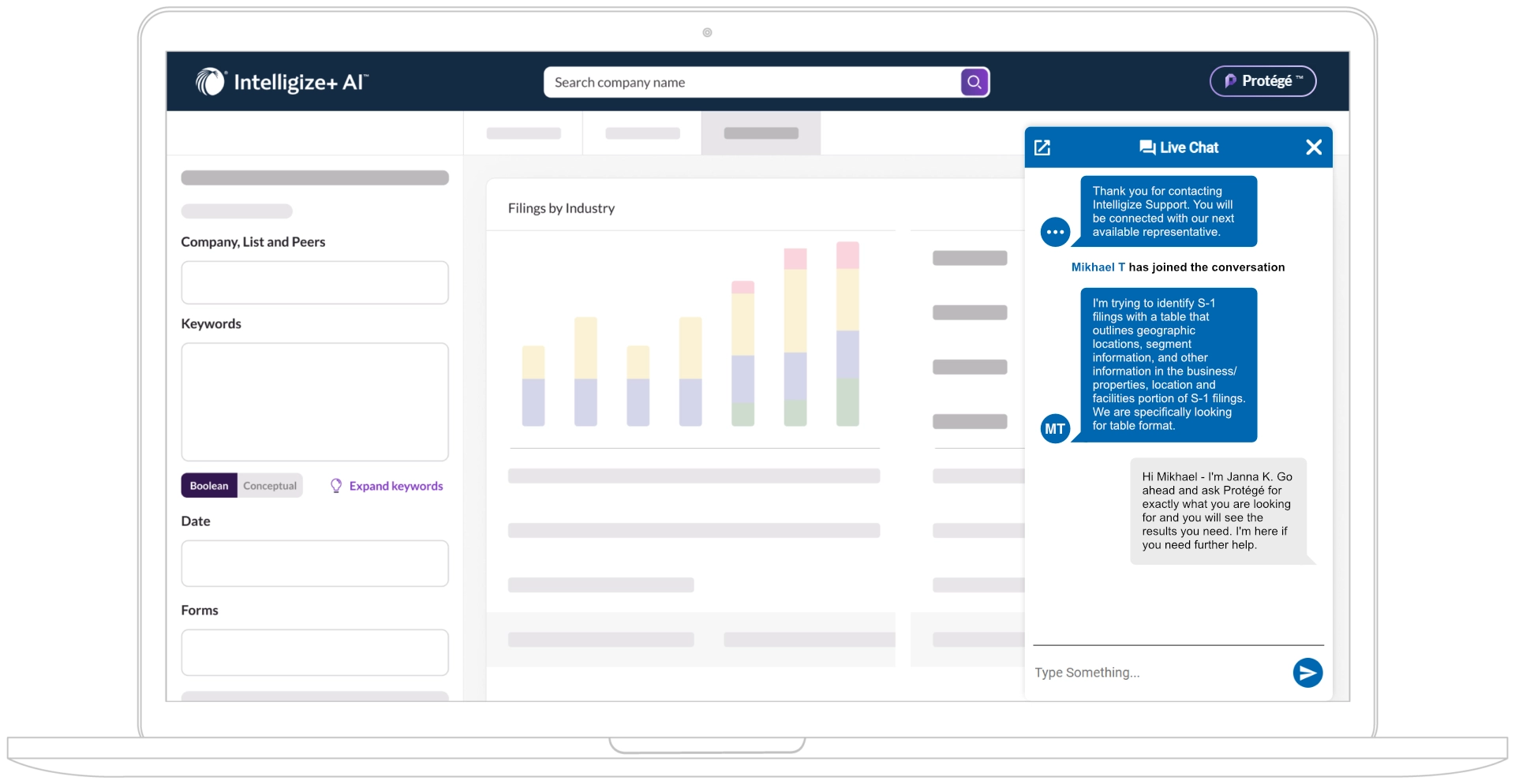
Task: Close the Live Chat panel
Action: [x=1314, y=147]
